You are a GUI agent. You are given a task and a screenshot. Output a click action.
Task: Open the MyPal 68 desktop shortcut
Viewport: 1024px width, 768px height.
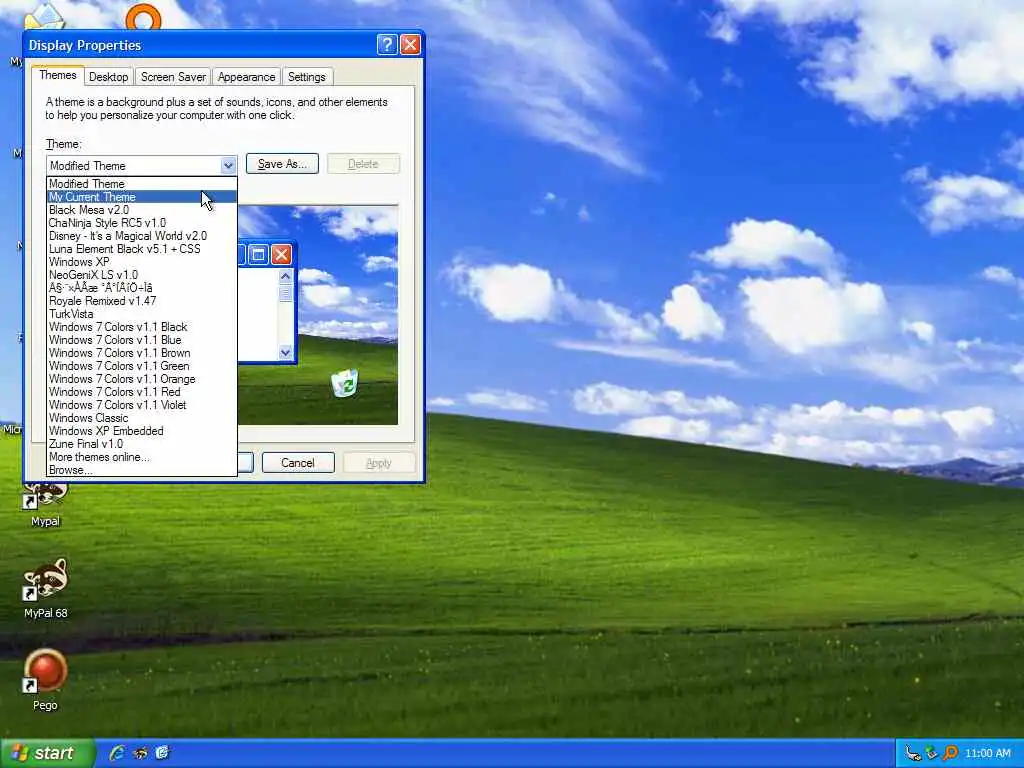tap(45, 586)
